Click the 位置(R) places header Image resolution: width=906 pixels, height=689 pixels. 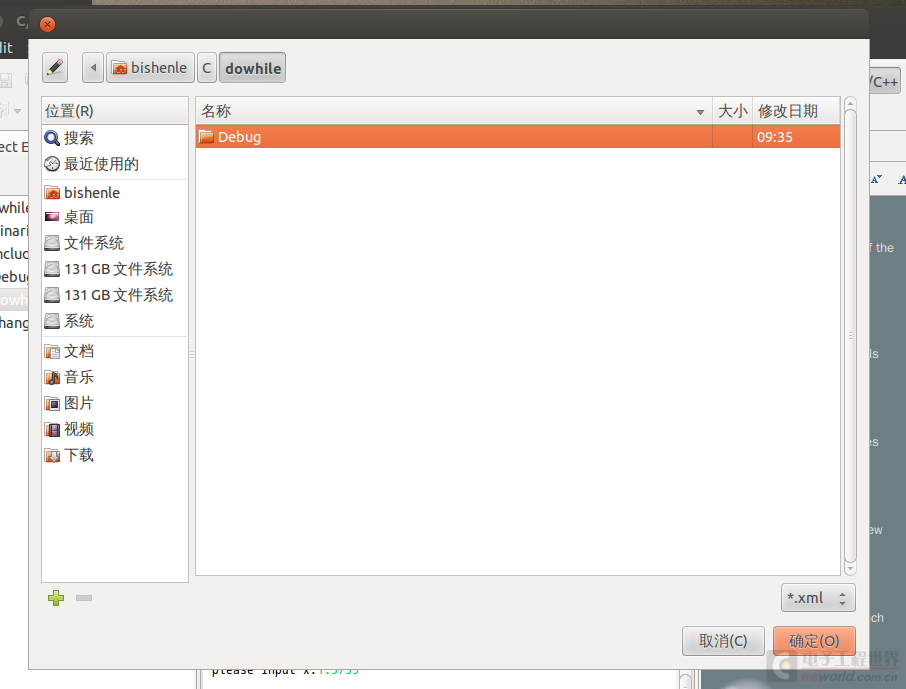(115, 111)
